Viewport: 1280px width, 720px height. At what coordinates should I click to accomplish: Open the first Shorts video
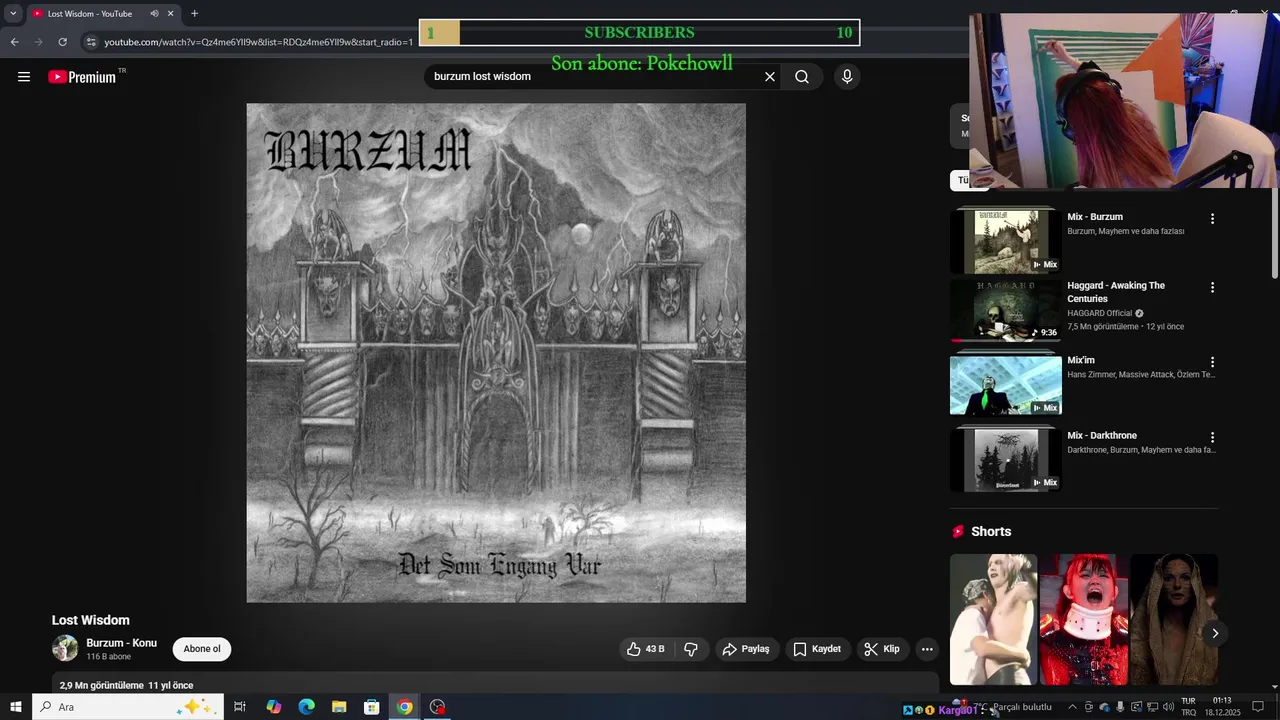pos(993,619)
